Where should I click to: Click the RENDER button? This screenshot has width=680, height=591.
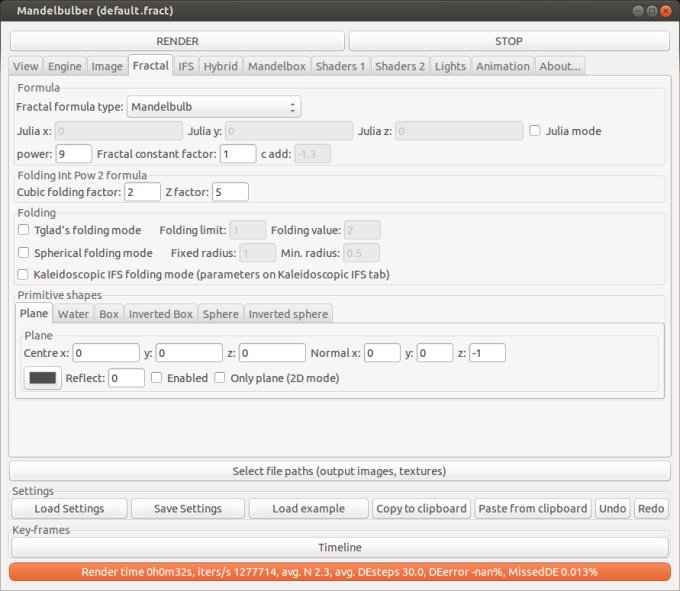177,41
